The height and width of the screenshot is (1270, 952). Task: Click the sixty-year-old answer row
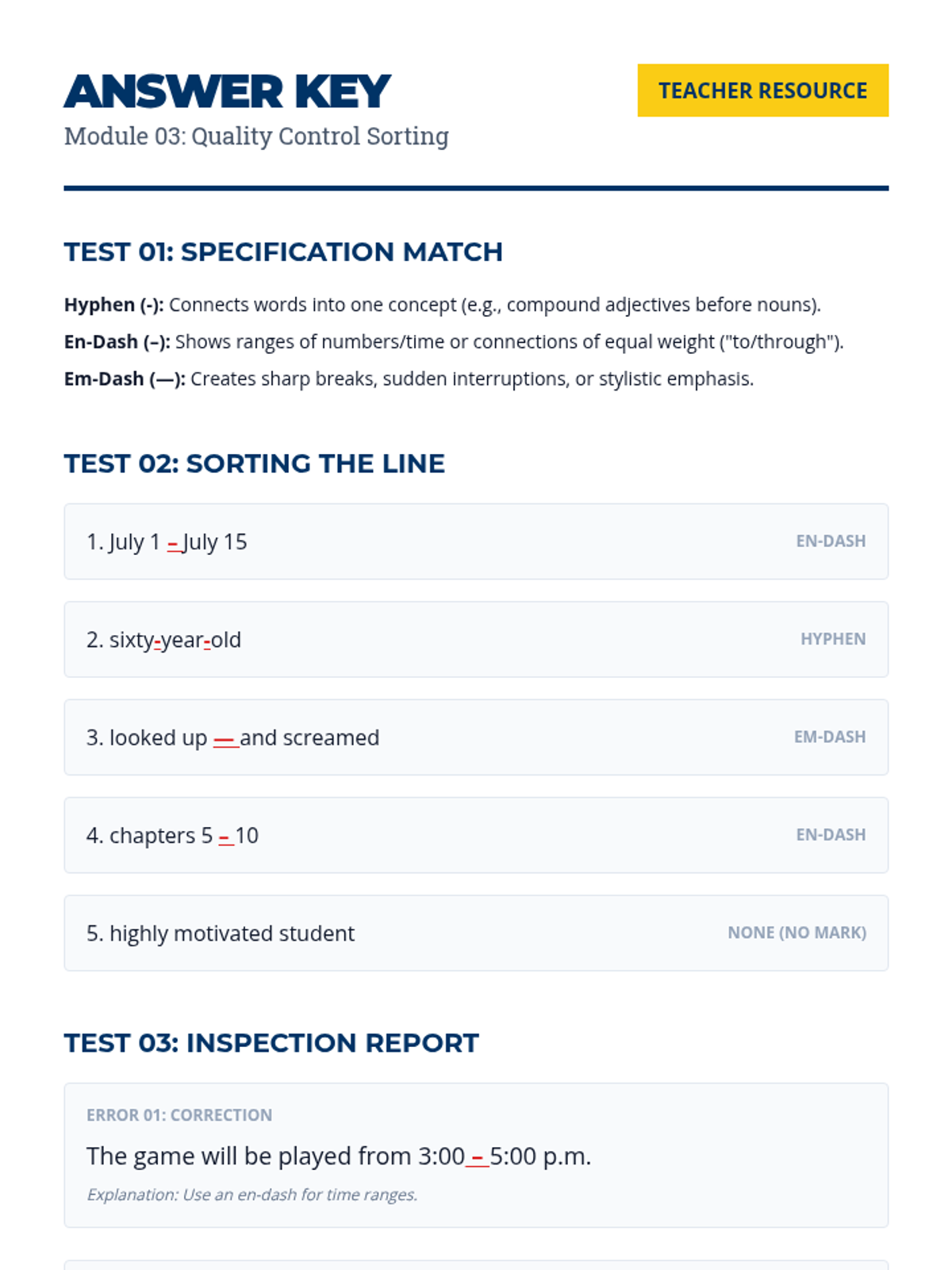pyautogui.click(x=476, y=640)
